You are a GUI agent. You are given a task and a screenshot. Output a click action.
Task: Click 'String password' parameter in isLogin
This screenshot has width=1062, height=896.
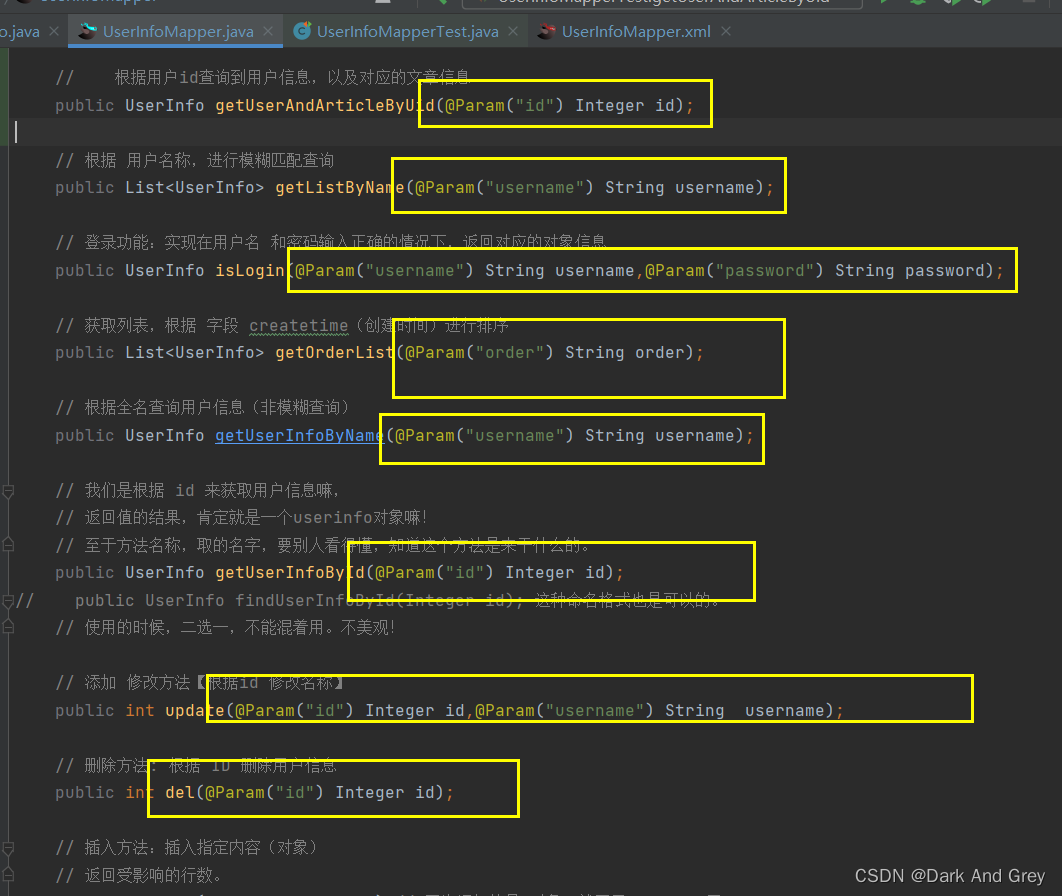pos(910,270)
